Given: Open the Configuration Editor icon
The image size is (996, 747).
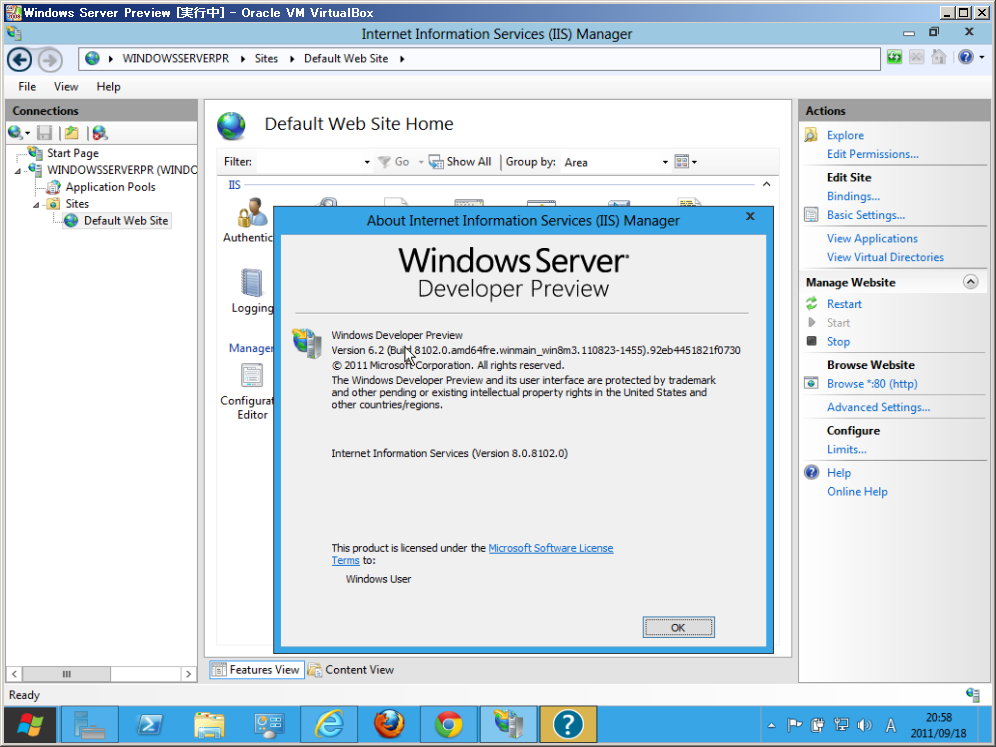Looking at the screenshot, I should 251,378.
